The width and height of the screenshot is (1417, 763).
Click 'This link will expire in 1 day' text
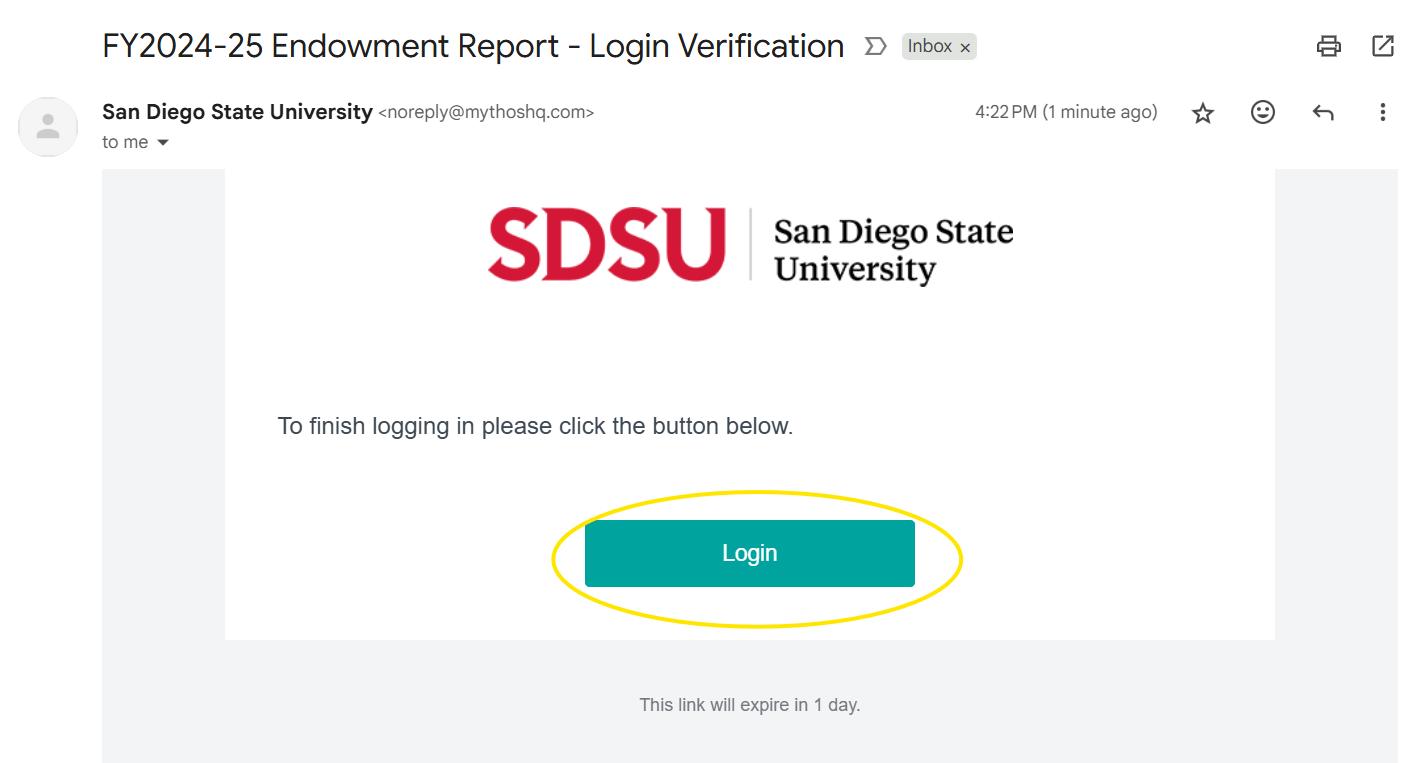point(749,705)
